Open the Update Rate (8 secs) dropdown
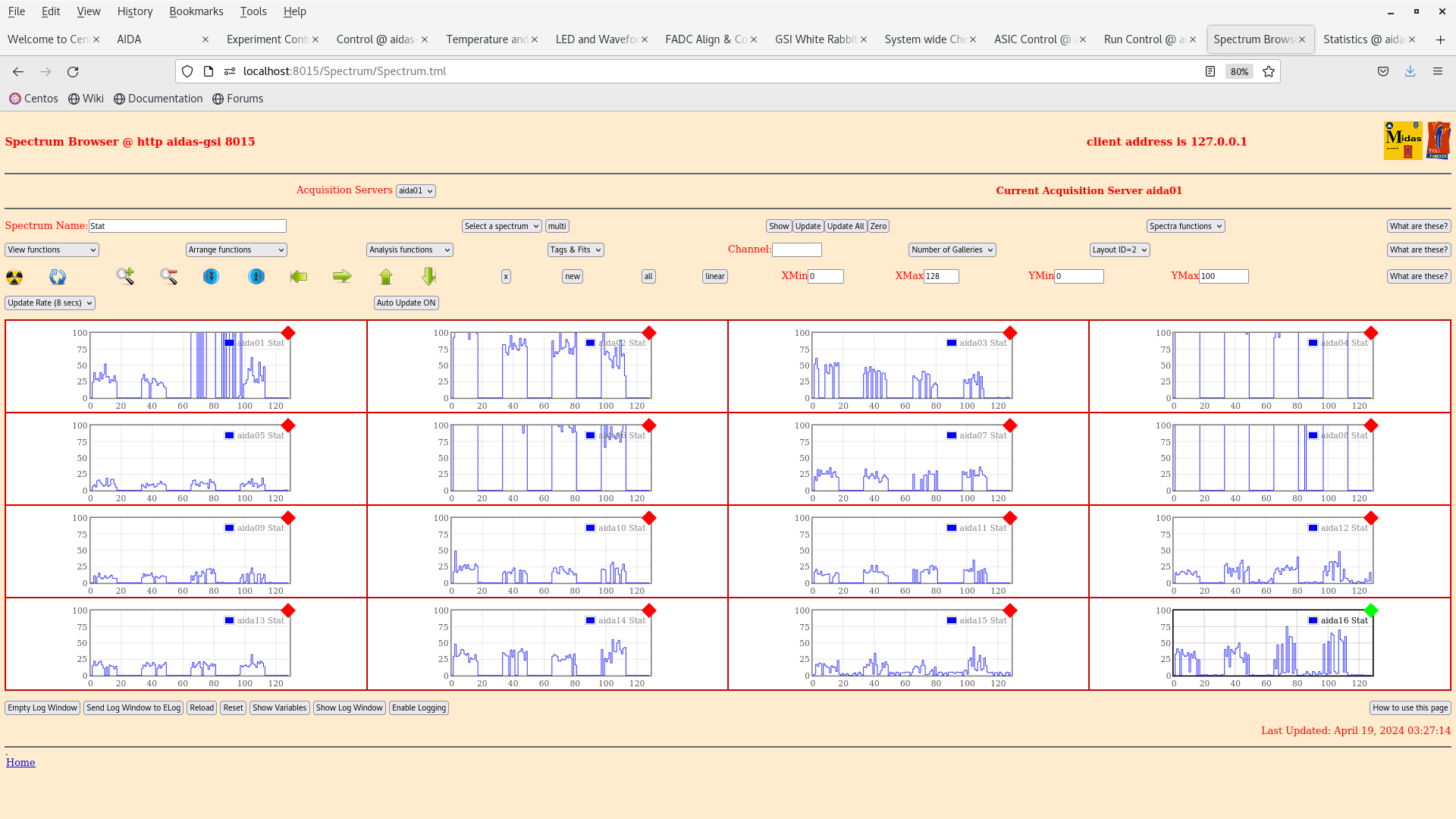The height and width of the screenshot is (819, 1456). coord(50,303)
